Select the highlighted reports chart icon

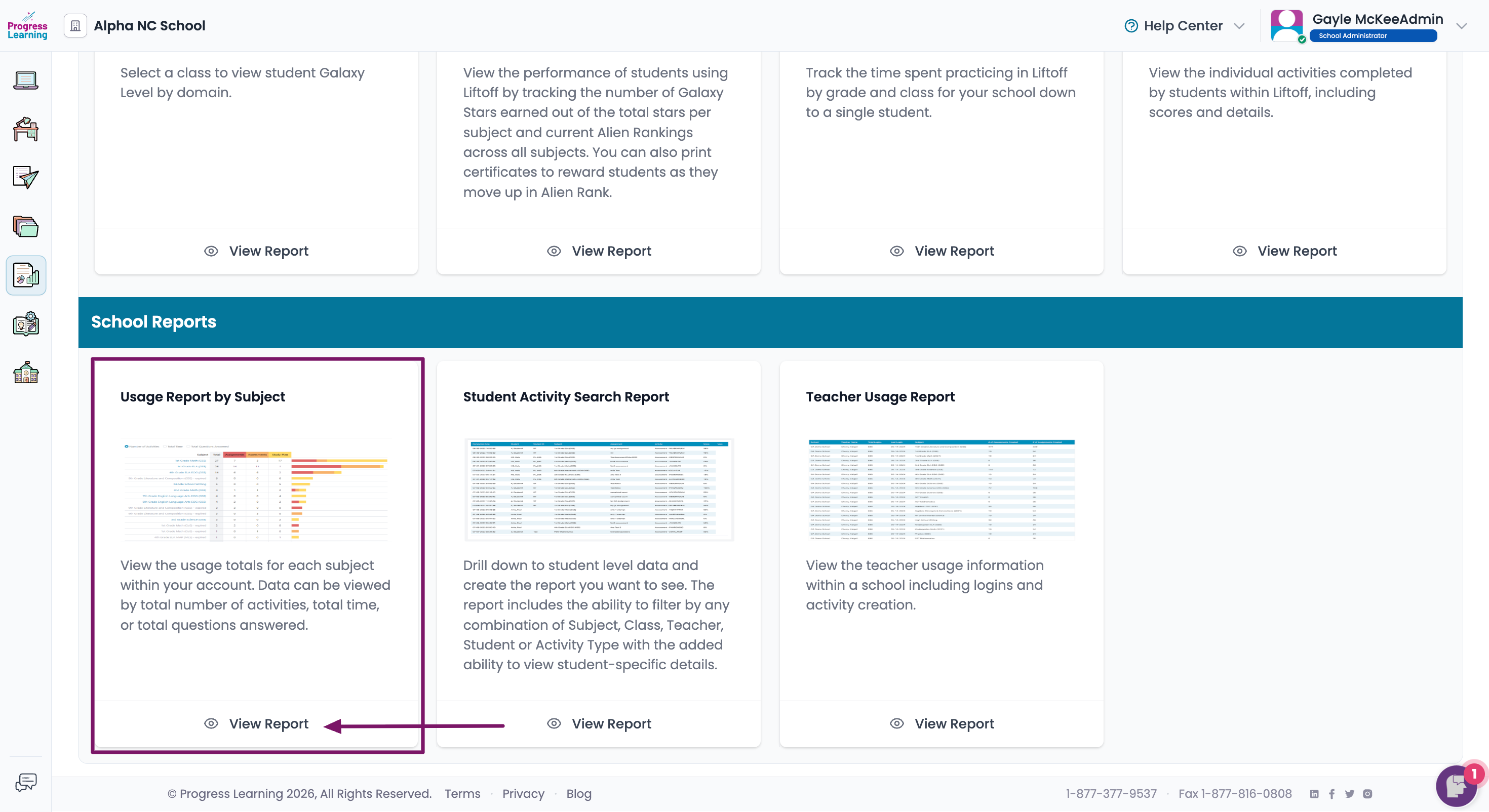point(26,275)
